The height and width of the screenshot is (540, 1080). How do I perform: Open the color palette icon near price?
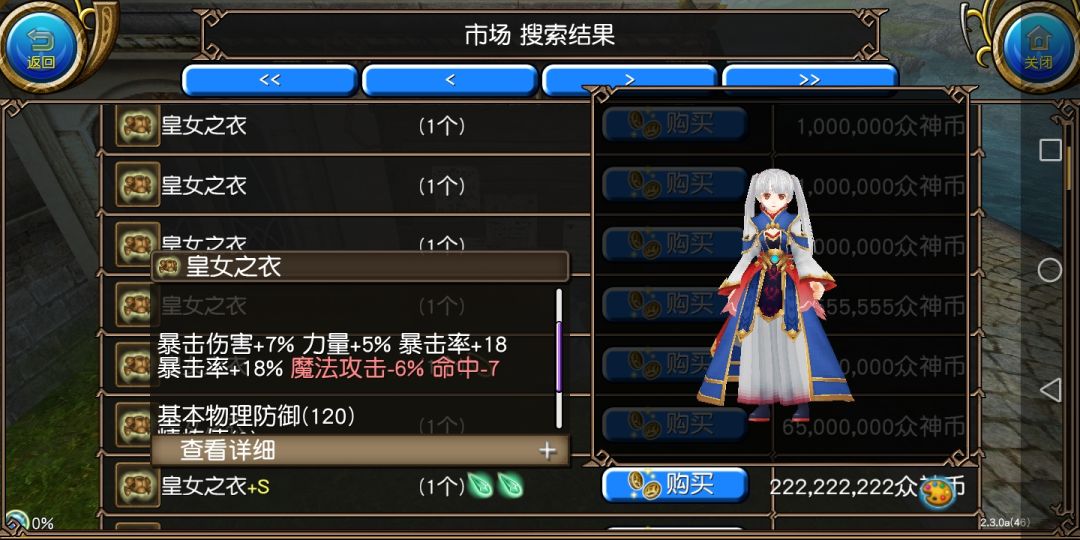click(937, 494)
